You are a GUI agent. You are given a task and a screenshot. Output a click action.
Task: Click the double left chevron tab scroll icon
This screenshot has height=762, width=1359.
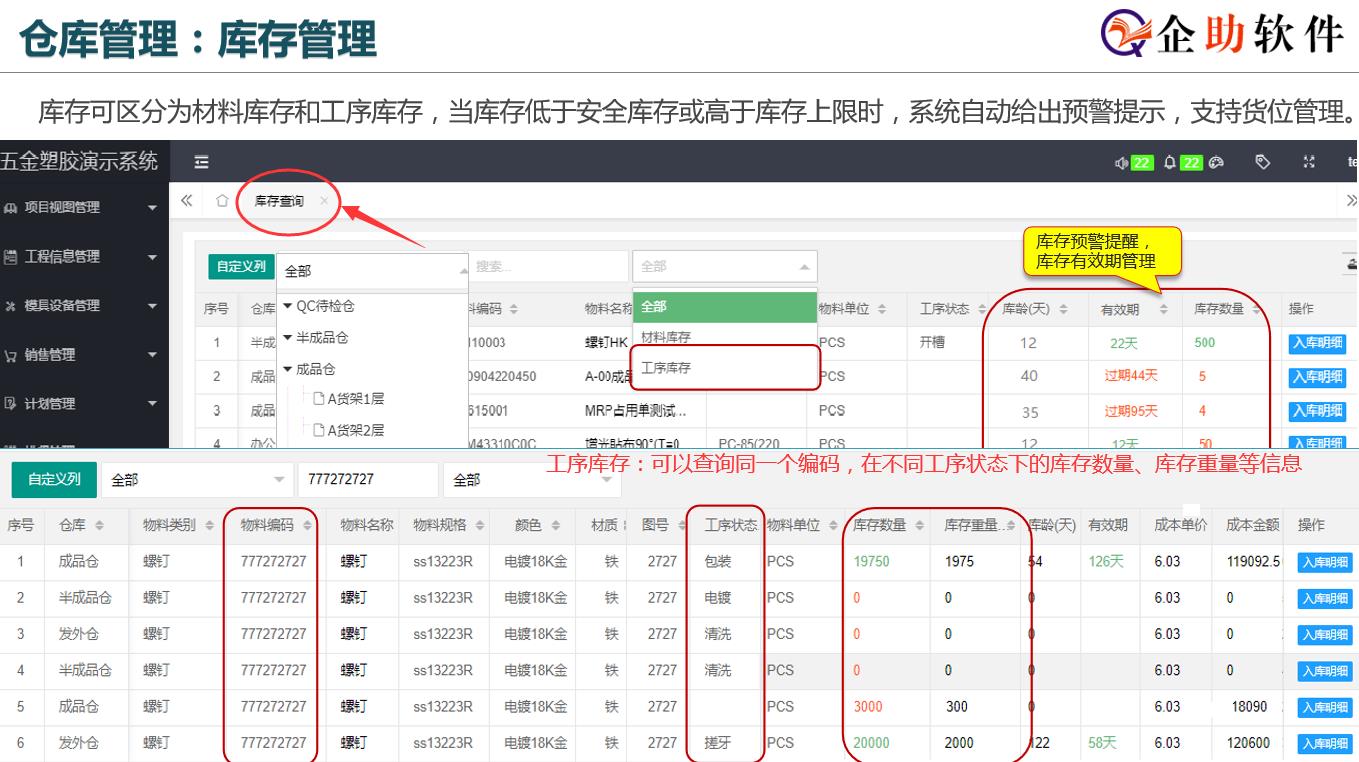[x=186, y=201]
